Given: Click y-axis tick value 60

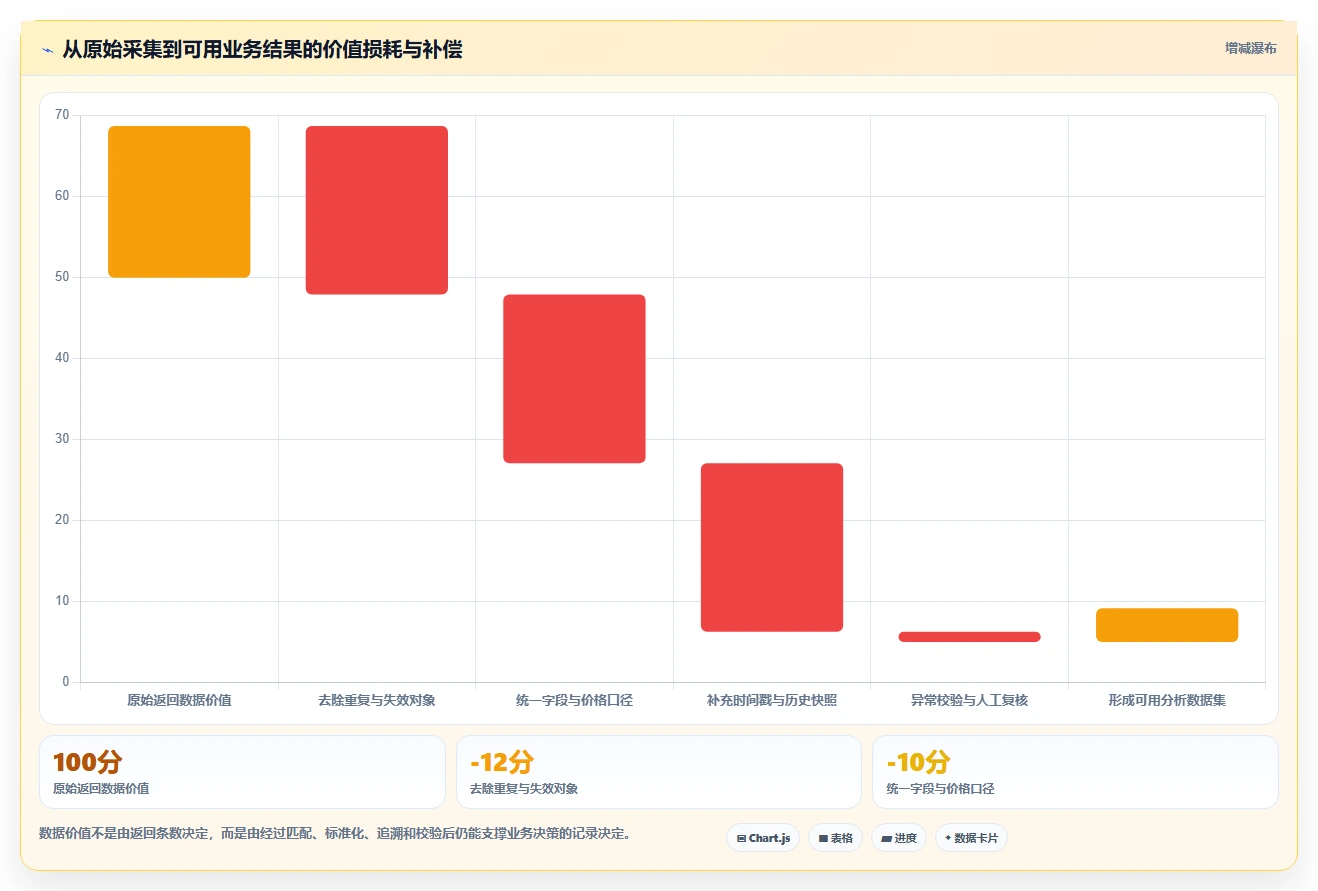Looking at the screenshot, I should (x=62, y=196).
